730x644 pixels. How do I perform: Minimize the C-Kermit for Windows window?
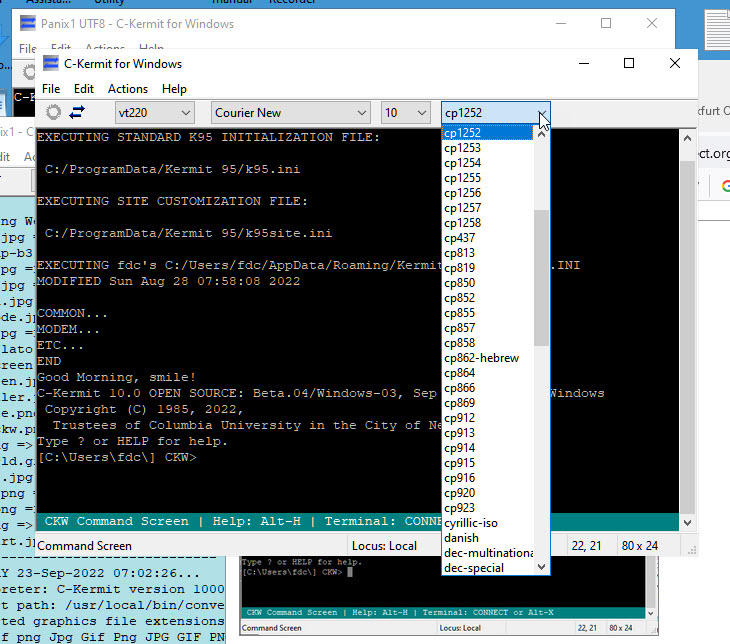pos(584,63)
